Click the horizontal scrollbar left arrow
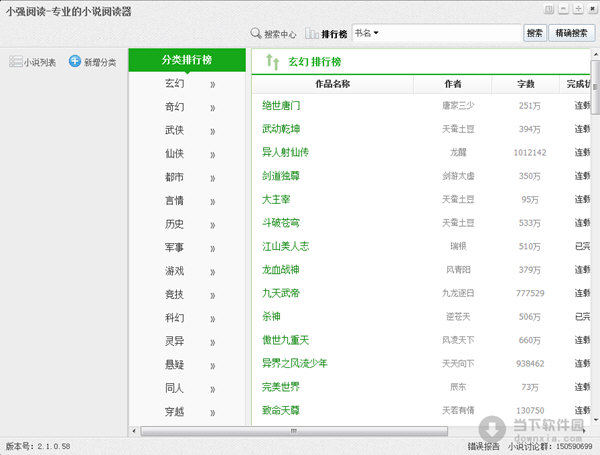Viewport: 600px width, 455px height. coord(134,431)
